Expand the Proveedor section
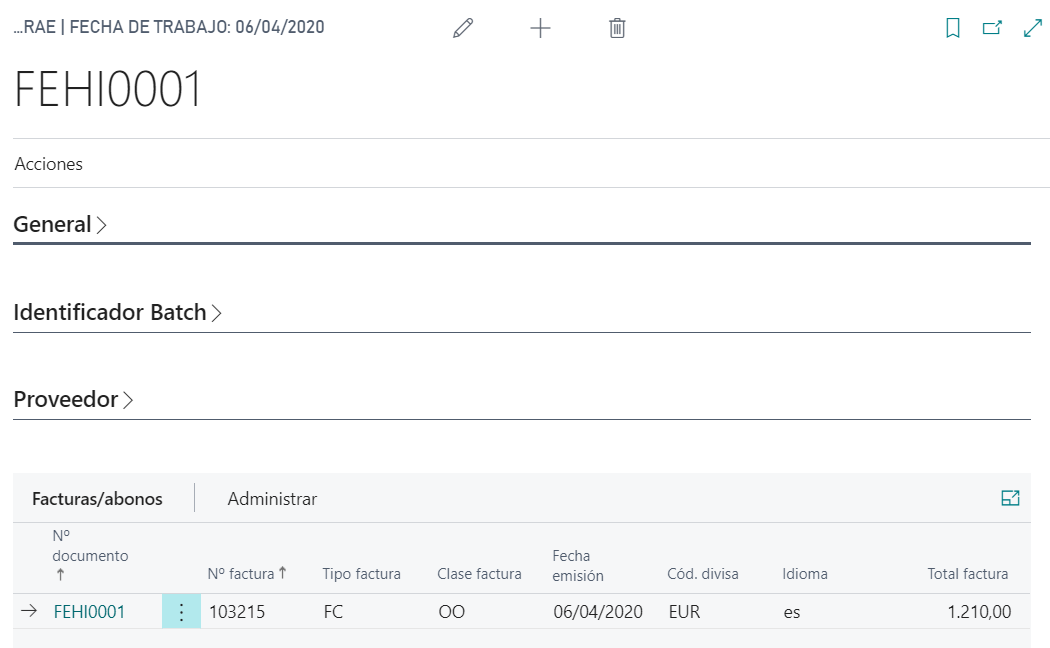Screen dimensions: 1050x648 coord(73,398)
